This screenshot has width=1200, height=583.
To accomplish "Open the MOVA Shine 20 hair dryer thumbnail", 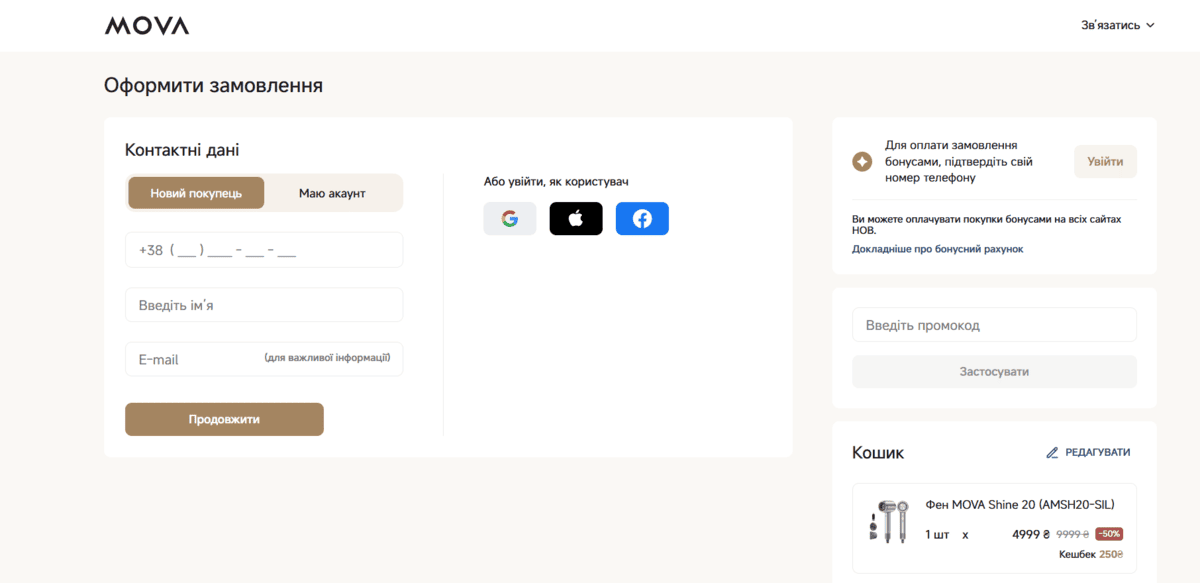I will point(888,521).
